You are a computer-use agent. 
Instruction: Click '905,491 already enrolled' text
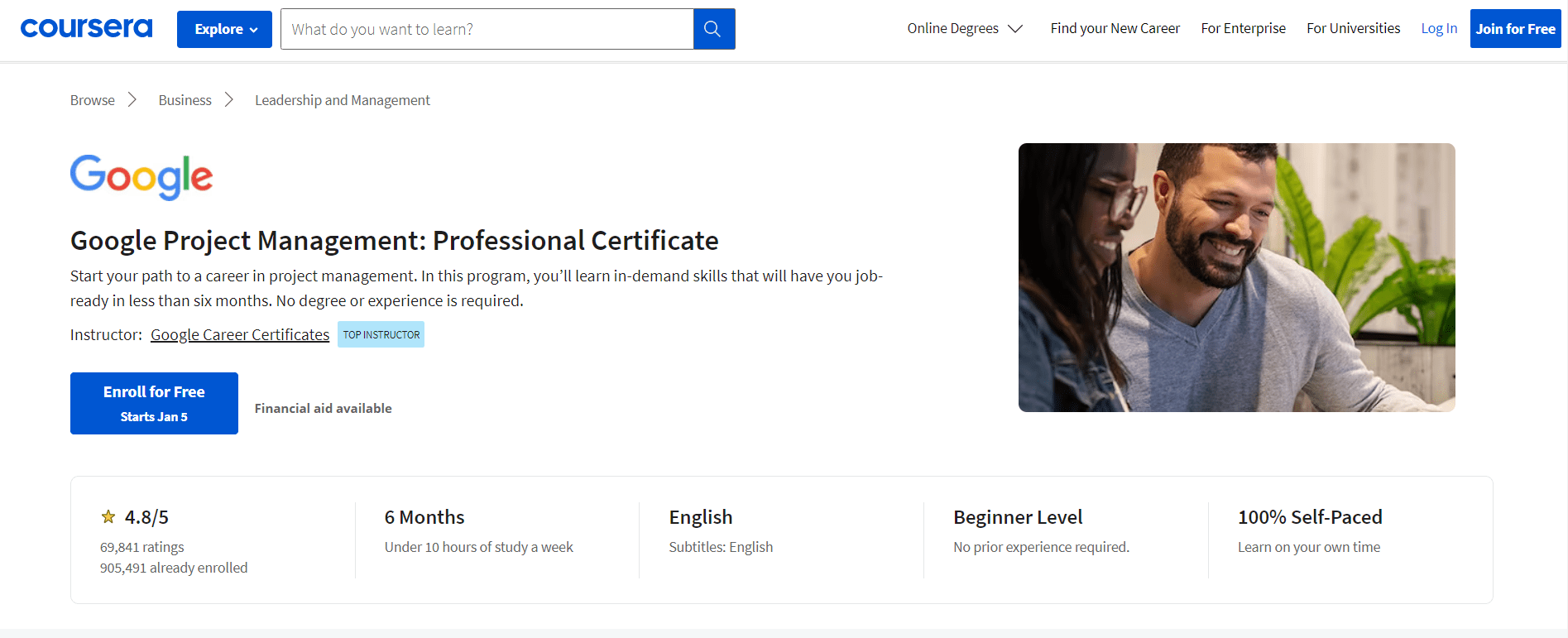tap(174, 568)
